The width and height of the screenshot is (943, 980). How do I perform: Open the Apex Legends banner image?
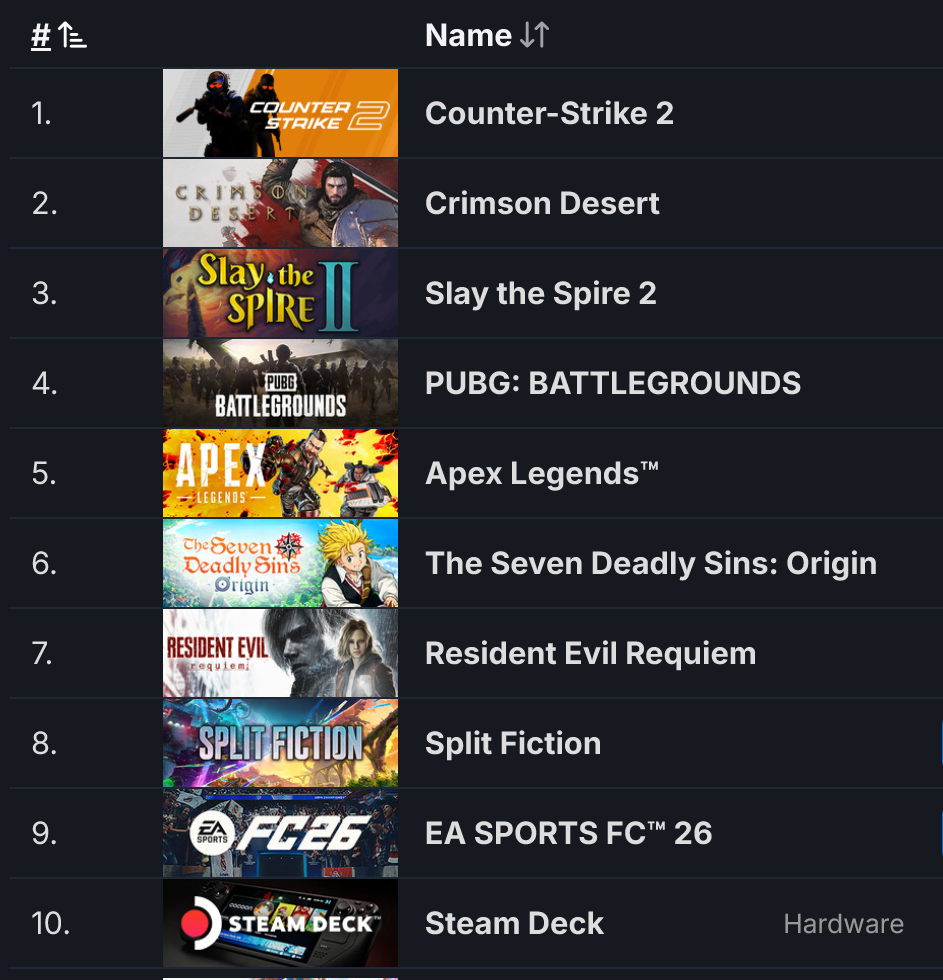[280, 473]
